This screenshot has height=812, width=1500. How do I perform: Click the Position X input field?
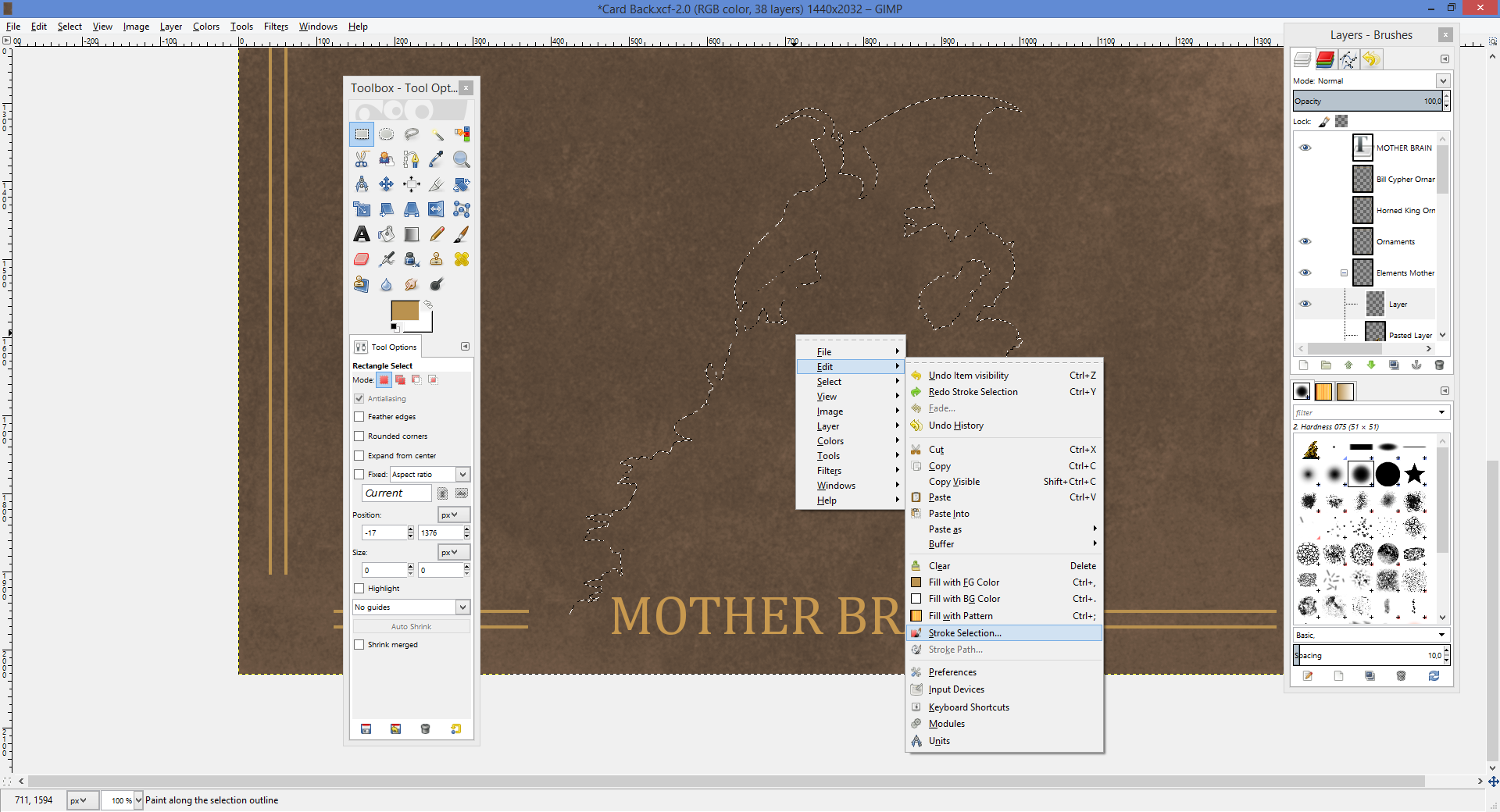point(384,532)
